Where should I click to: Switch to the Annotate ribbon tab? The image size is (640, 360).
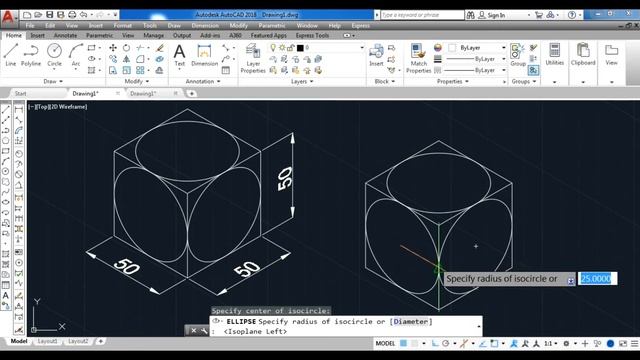tap(65, 36)
